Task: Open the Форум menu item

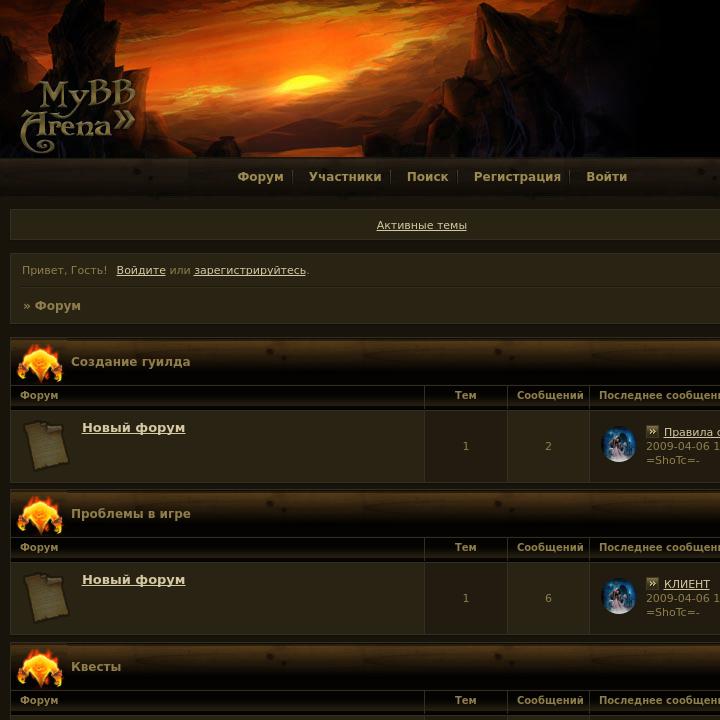Action: click(260, 177)
